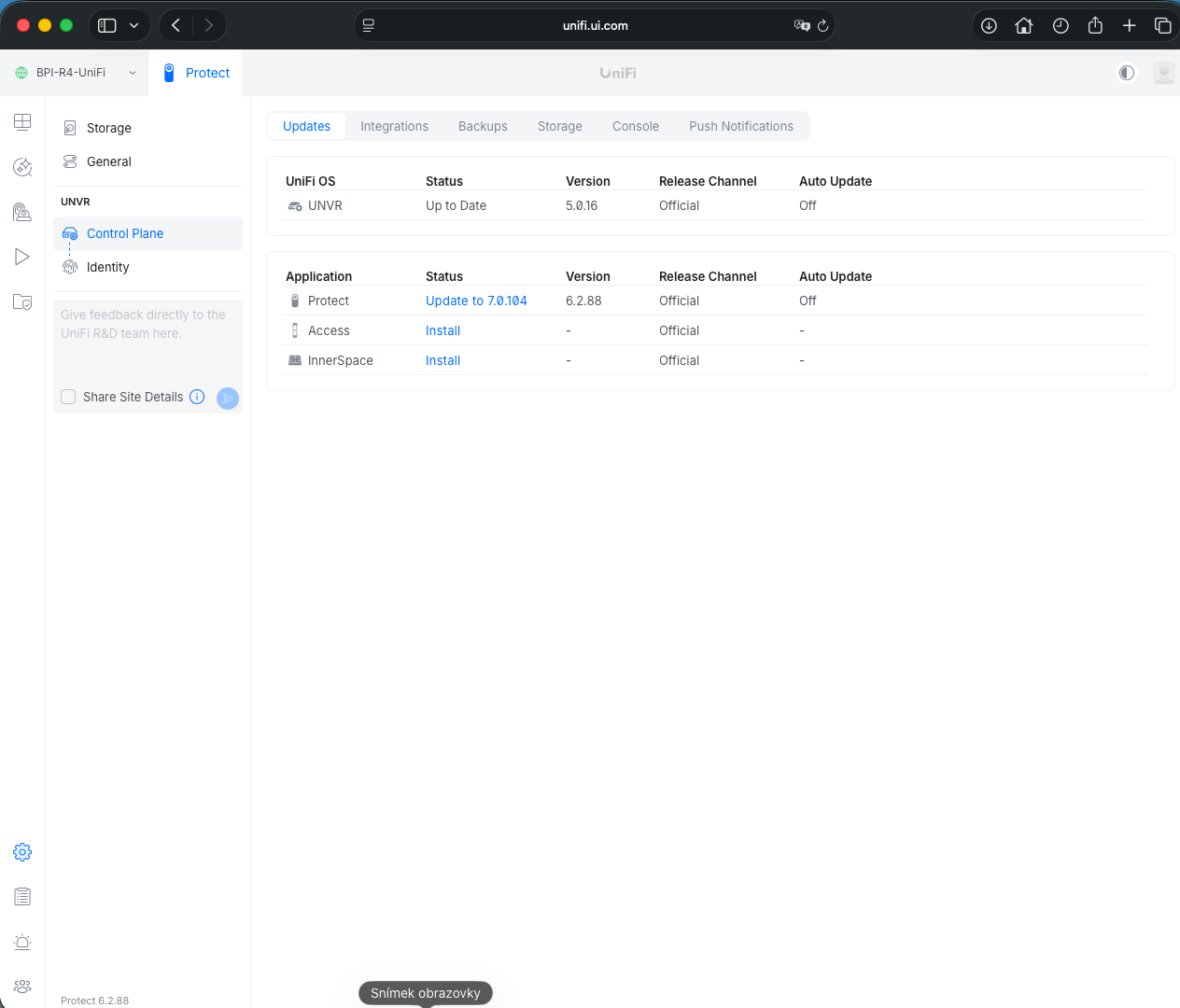
Task: Open the dashboard grid icon in left rail
Action: [x=22, y=122]
